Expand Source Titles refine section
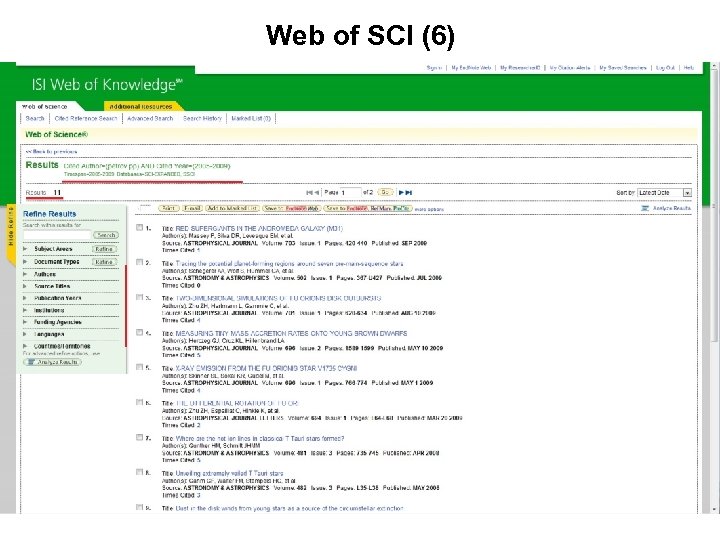 pyautogui.click(x=25, y=286)
